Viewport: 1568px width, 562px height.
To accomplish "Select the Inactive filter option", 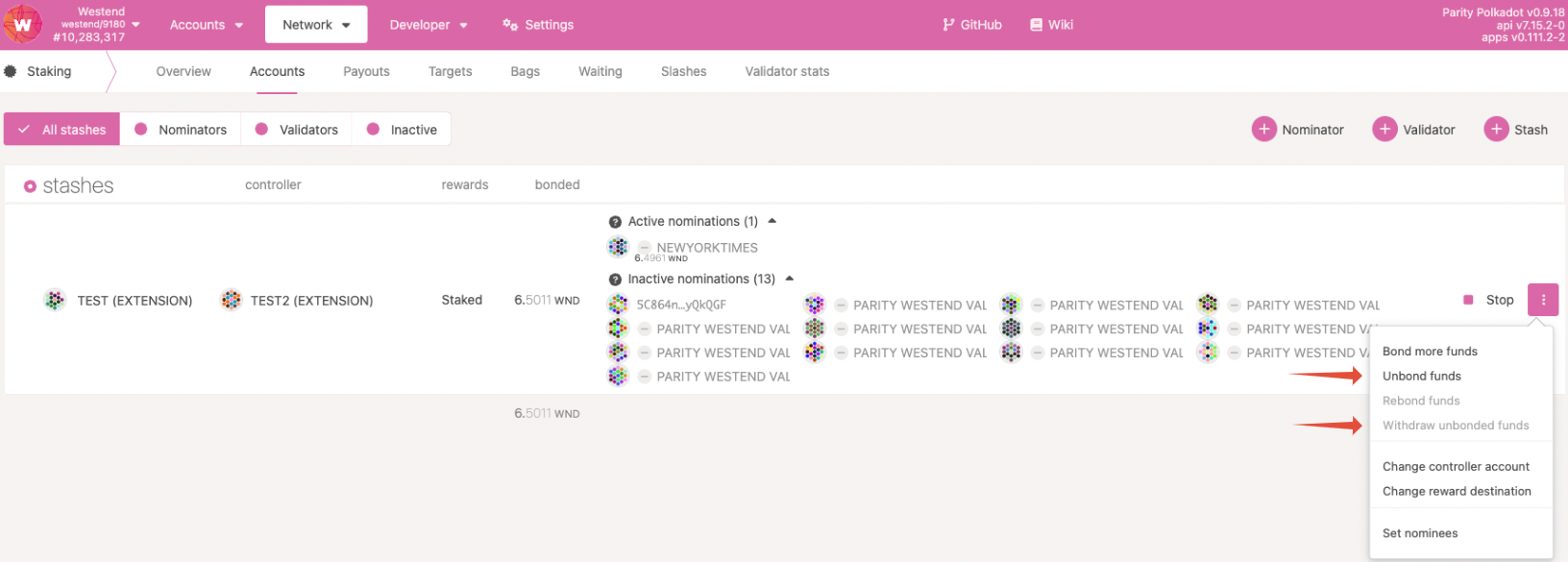I will coord(402,130).
